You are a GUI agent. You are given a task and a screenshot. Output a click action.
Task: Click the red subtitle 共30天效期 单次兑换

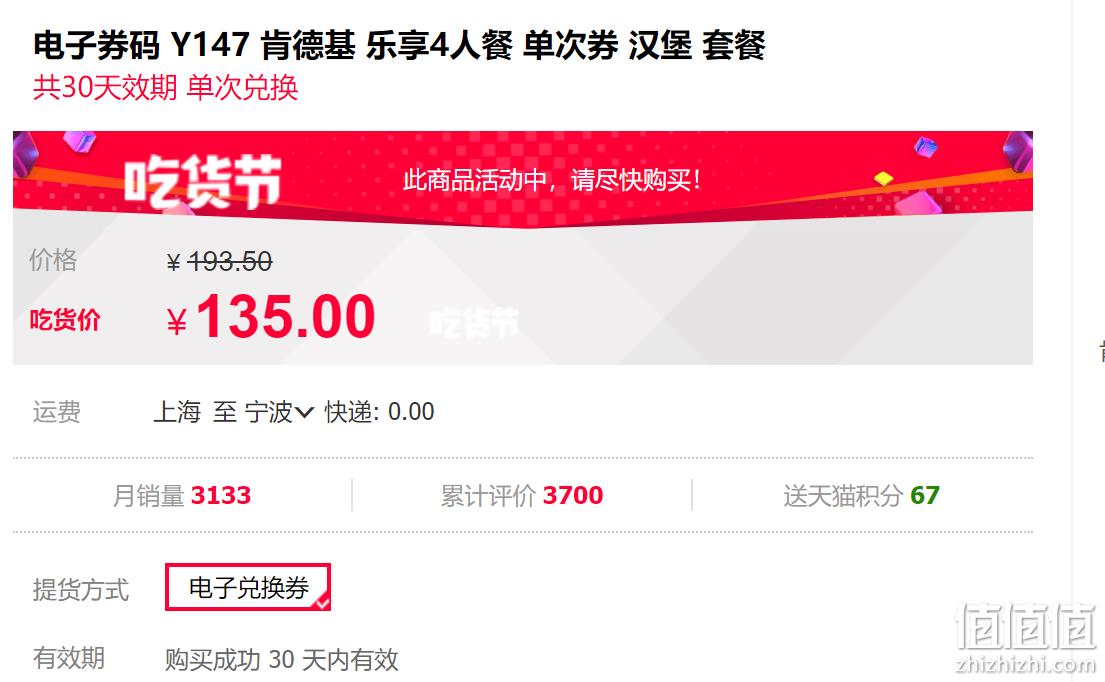tap(166, 88)
